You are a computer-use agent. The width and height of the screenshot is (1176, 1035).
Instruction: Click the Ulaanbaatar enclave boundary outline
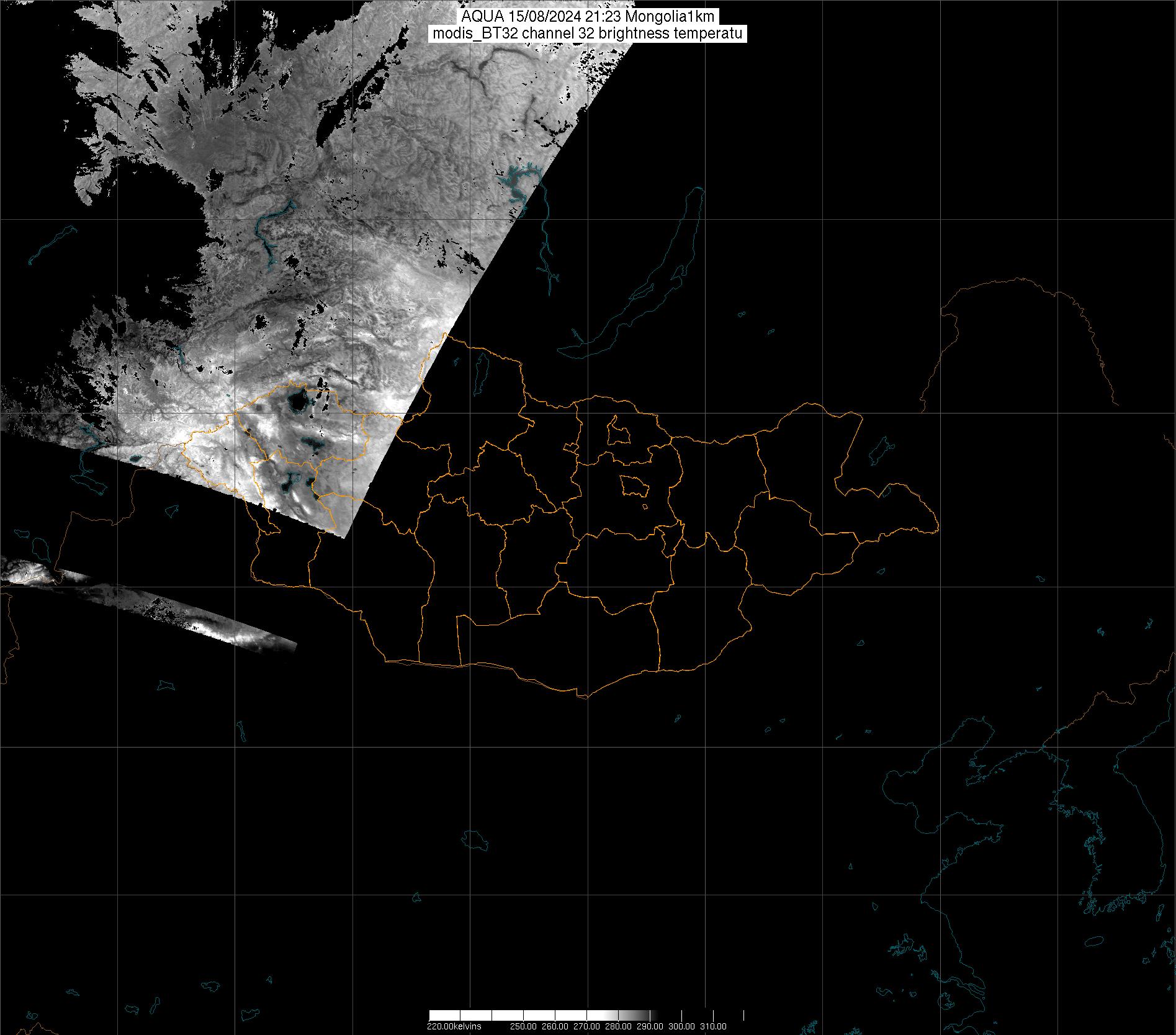[x=617, y=430]
